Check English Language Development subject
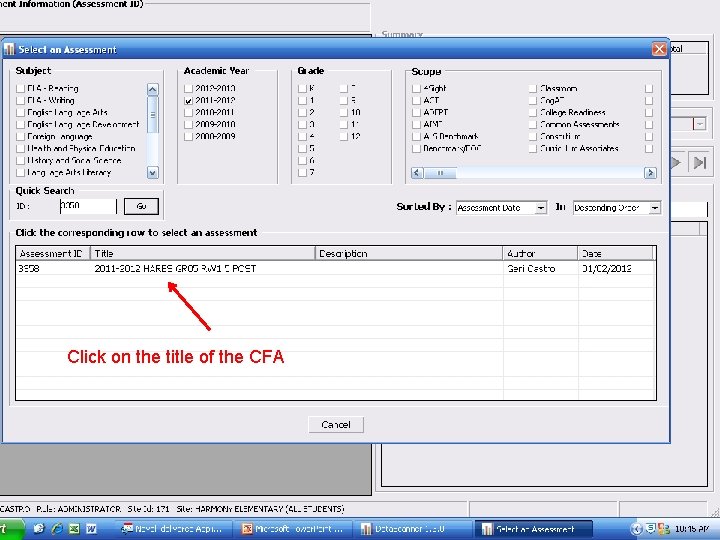The width and height of the screenshot is (720, 540). [20, 124]
